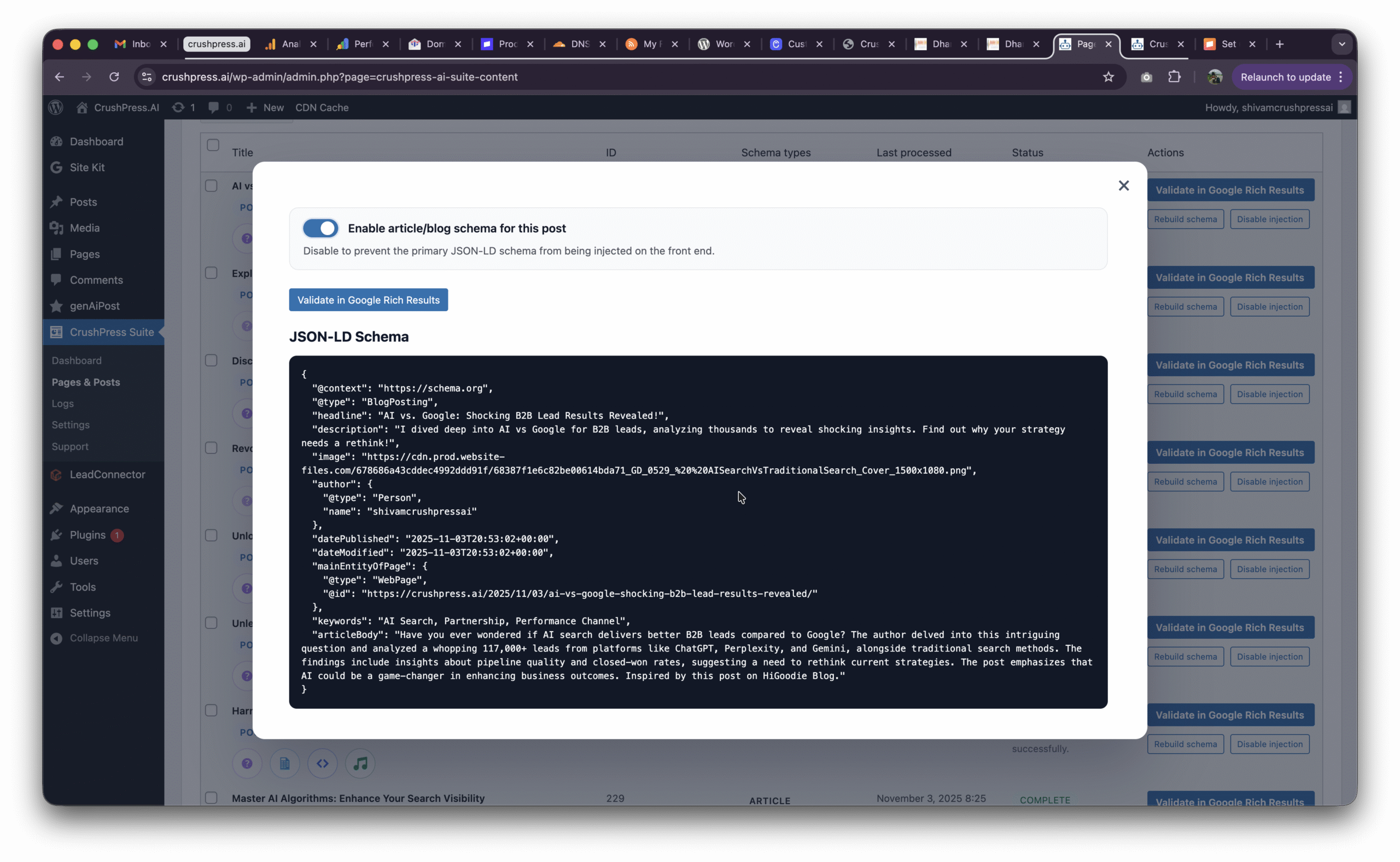Screen dimensions: 1400x862
Task: Open site information icon in address bar
Action: click(147, 77)
